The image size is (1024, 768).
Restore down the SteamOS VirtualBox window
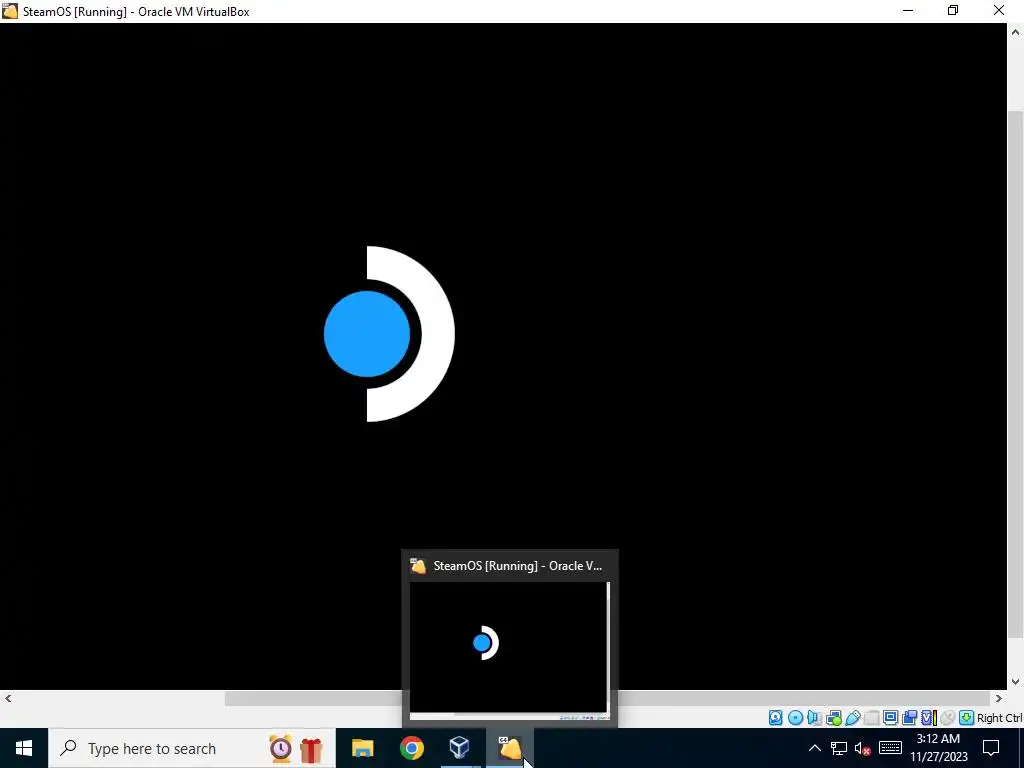953,11
